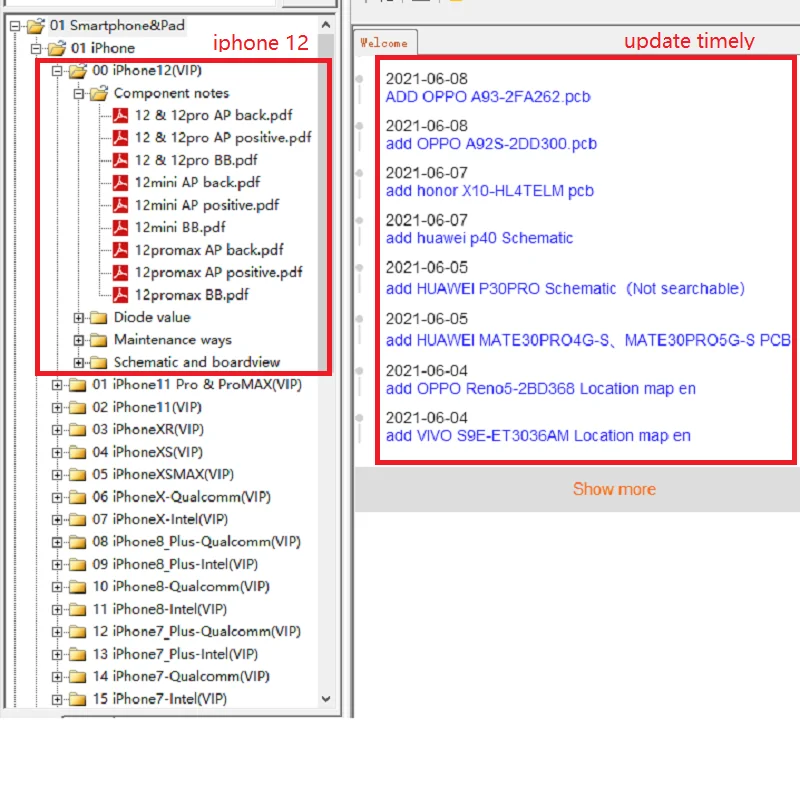The width and height of the screenshot is (800, 800).
Task: Select 12mini BB.pdf file name
Action: [x=180, y=228]
